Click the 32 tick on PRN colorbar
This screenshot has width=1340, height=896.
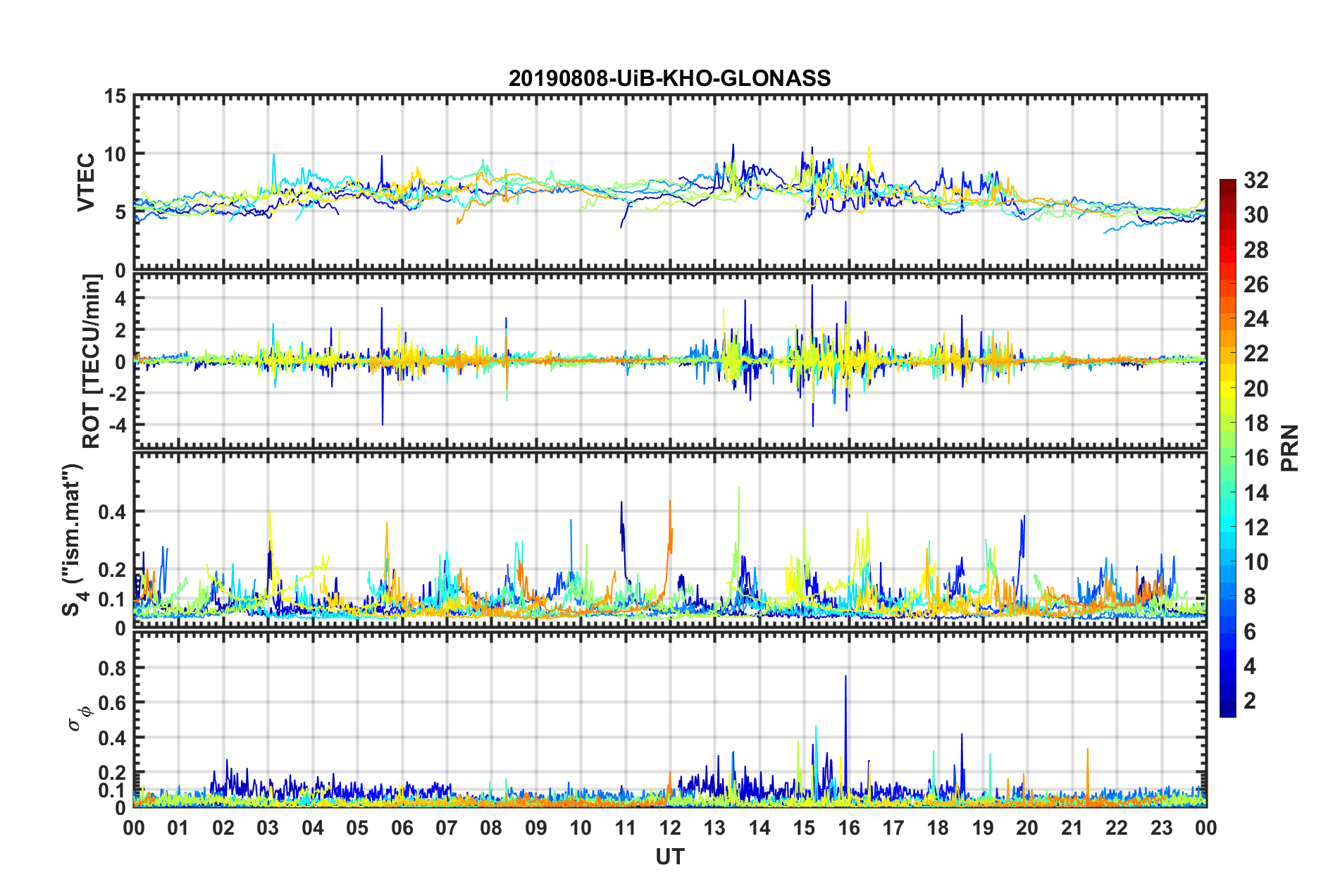click(x=1255, y=180)
